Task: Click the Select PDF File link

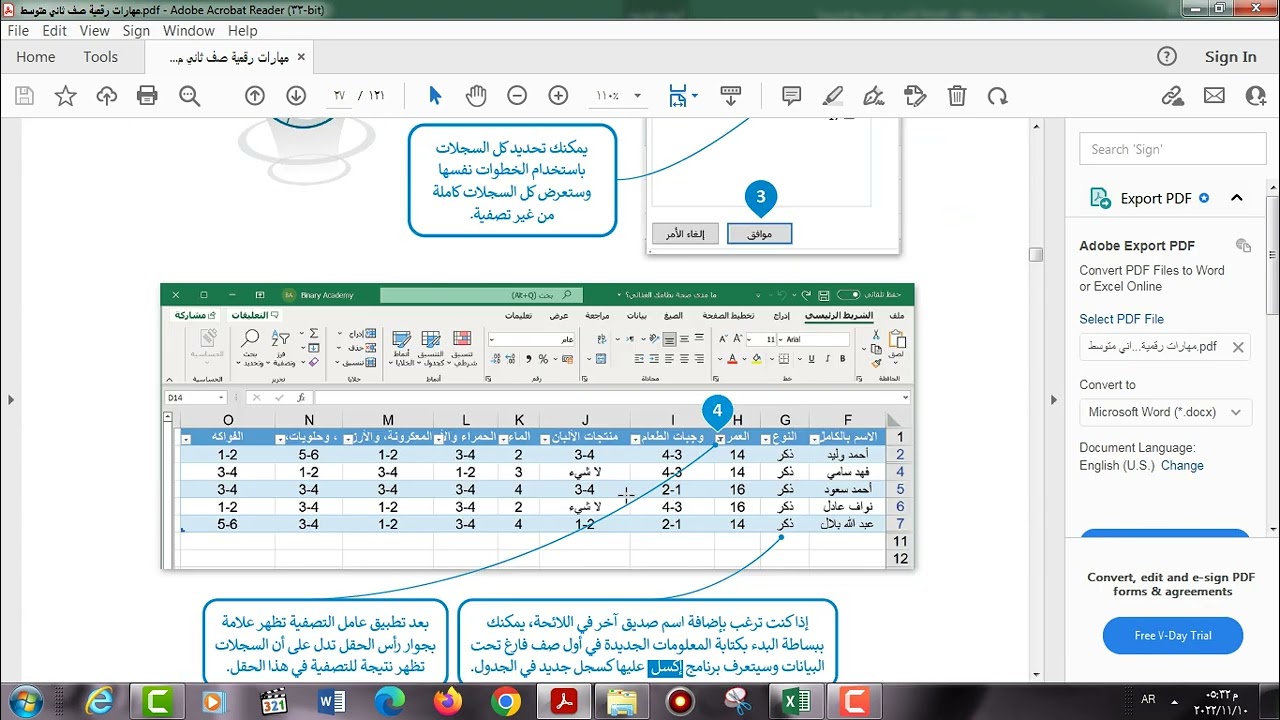Action: pos(1121,319)
